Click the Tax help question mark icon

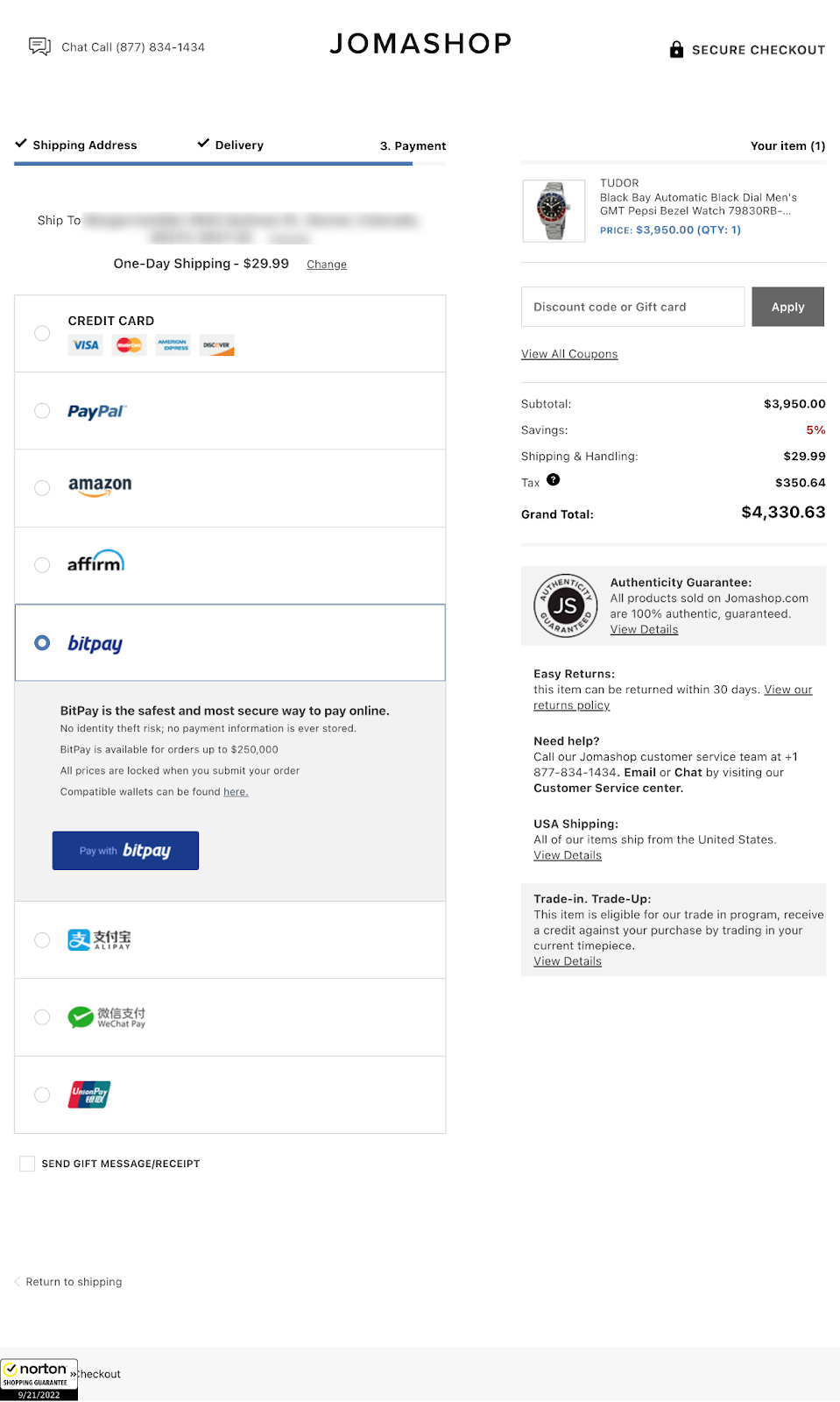pyautogui.click(x=553, y=479)
